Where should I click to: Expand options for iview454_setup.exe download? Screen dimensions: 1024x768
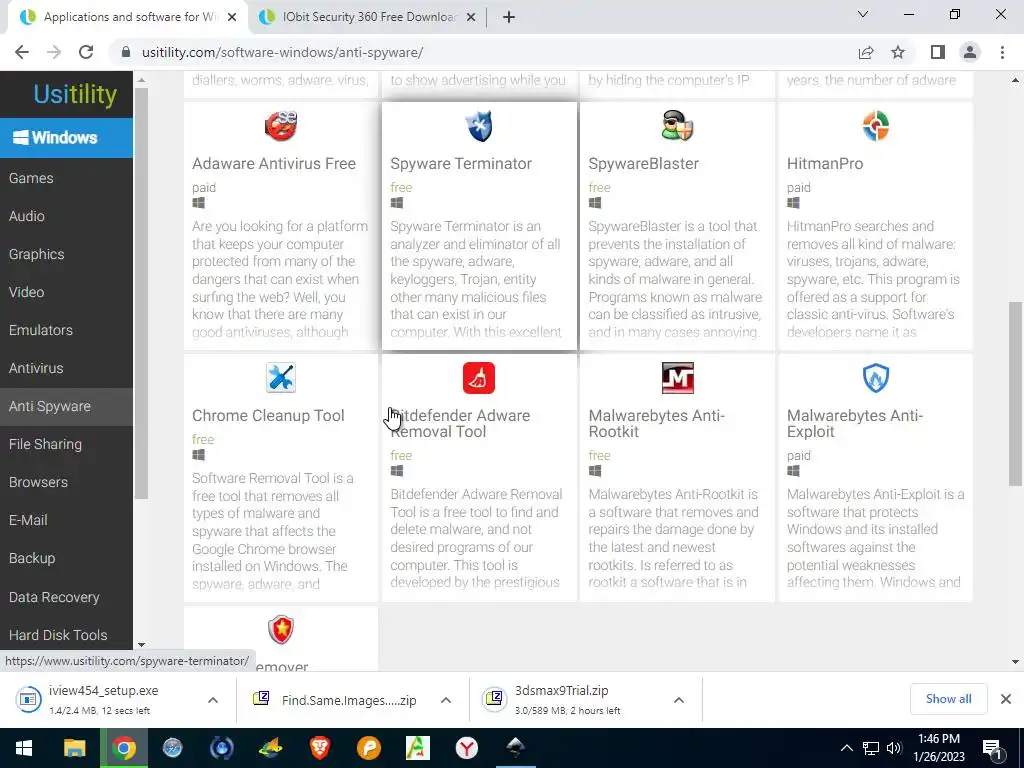(213, 700)
